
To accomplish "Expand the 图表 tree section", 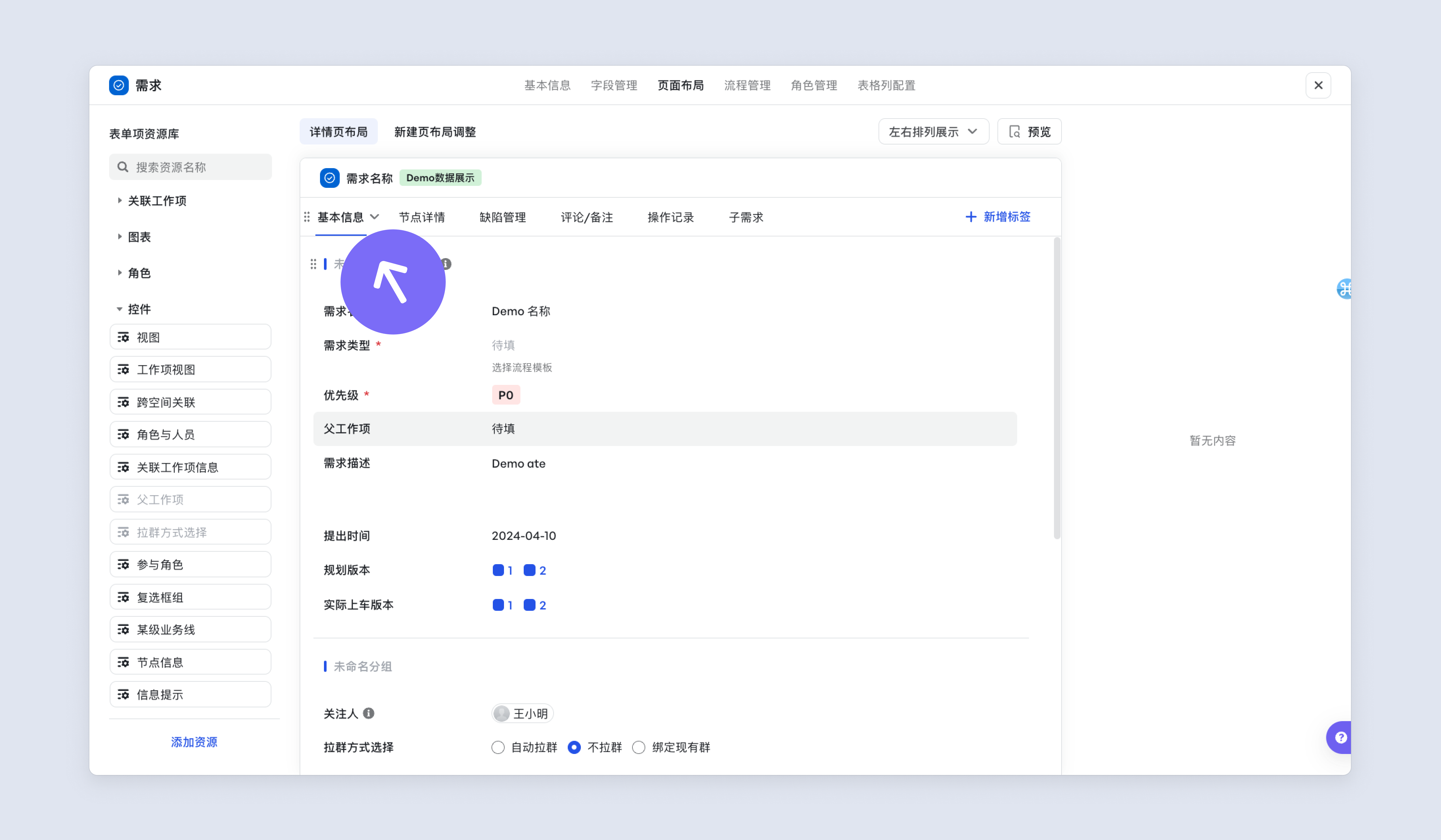I will (x=120, y=236).
